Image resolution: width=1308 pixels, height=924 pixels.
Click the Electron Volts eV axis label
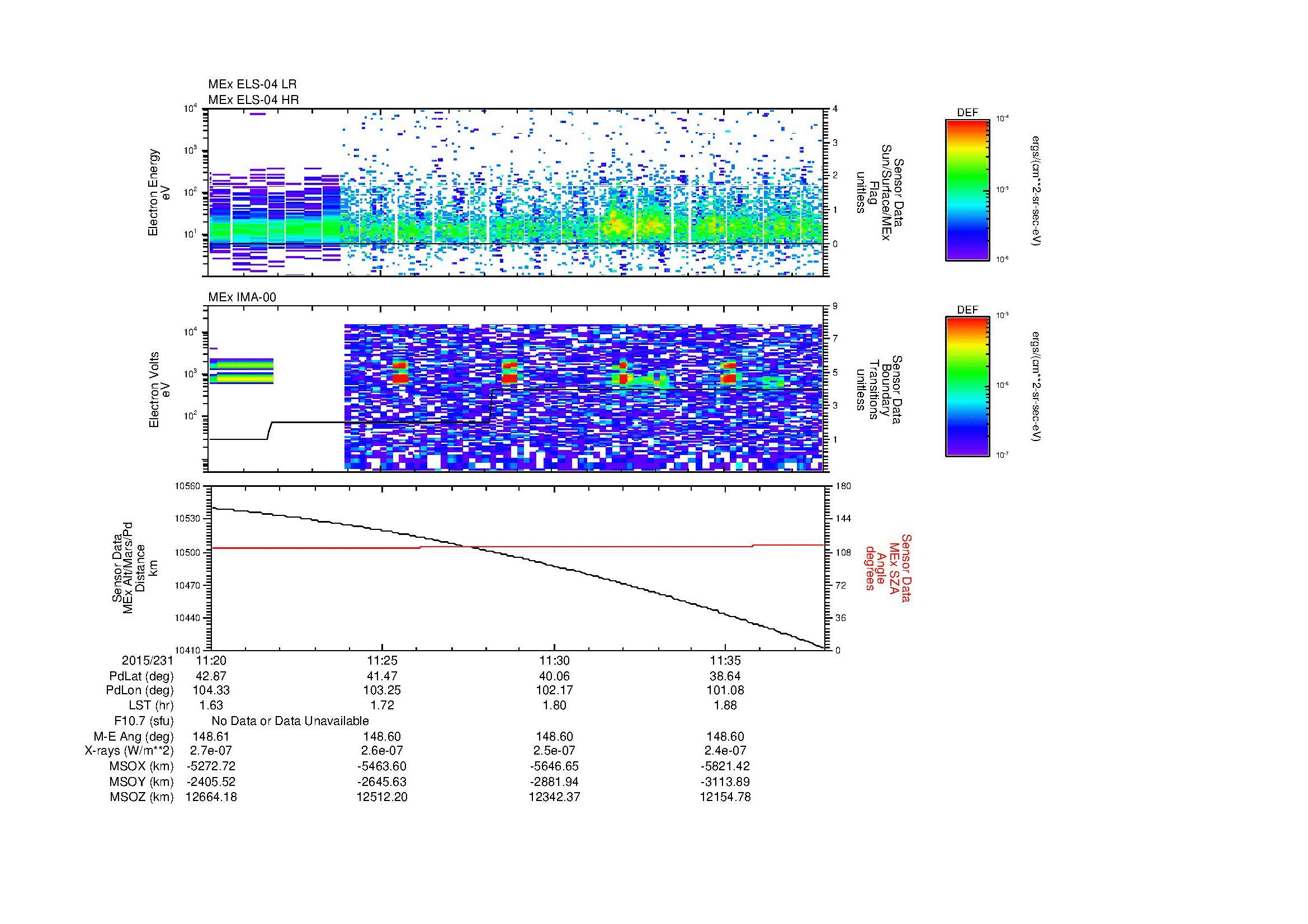pos(159,390)
